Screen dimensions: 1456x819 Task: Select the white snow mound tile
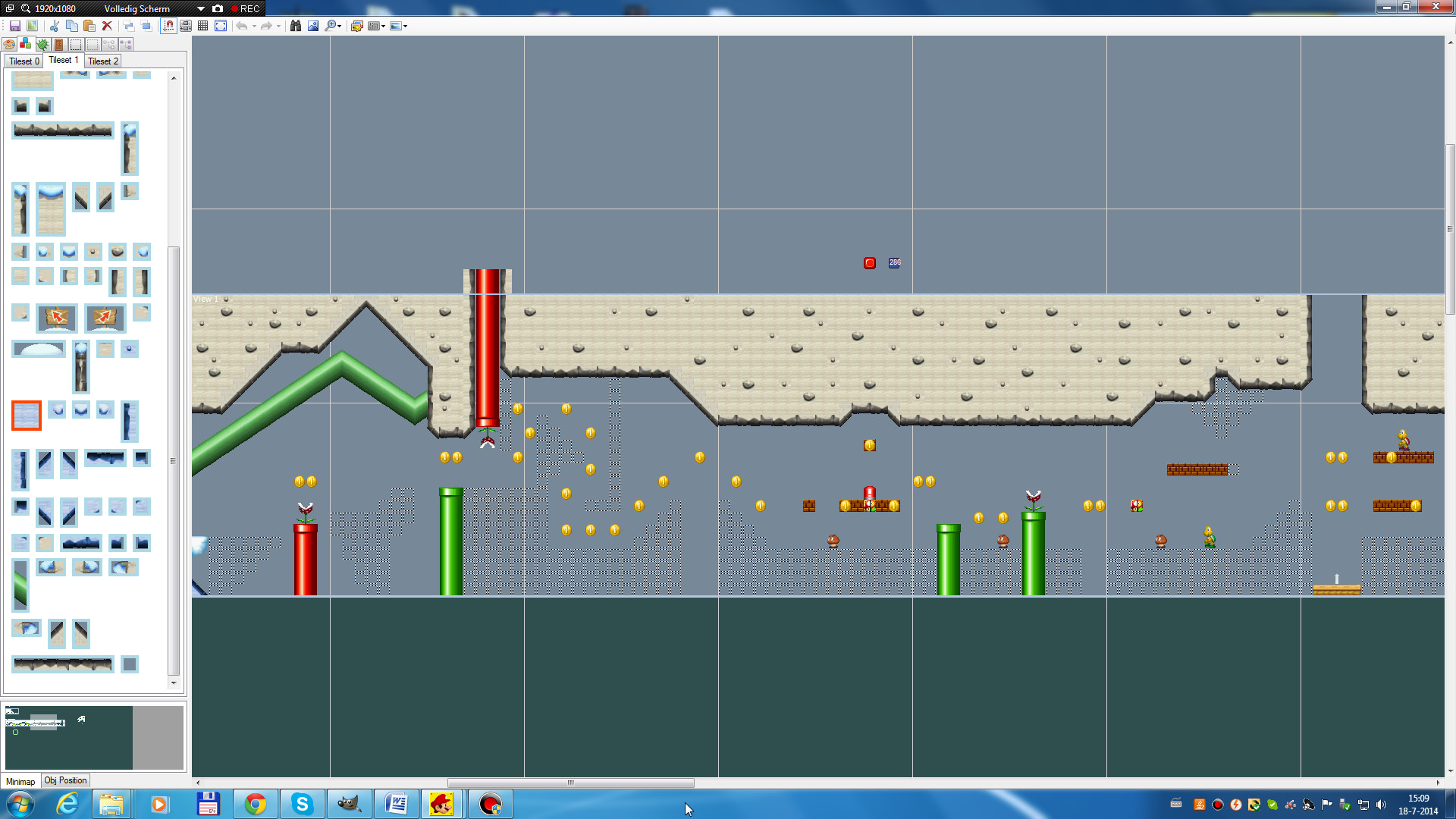tap(39, 350)
